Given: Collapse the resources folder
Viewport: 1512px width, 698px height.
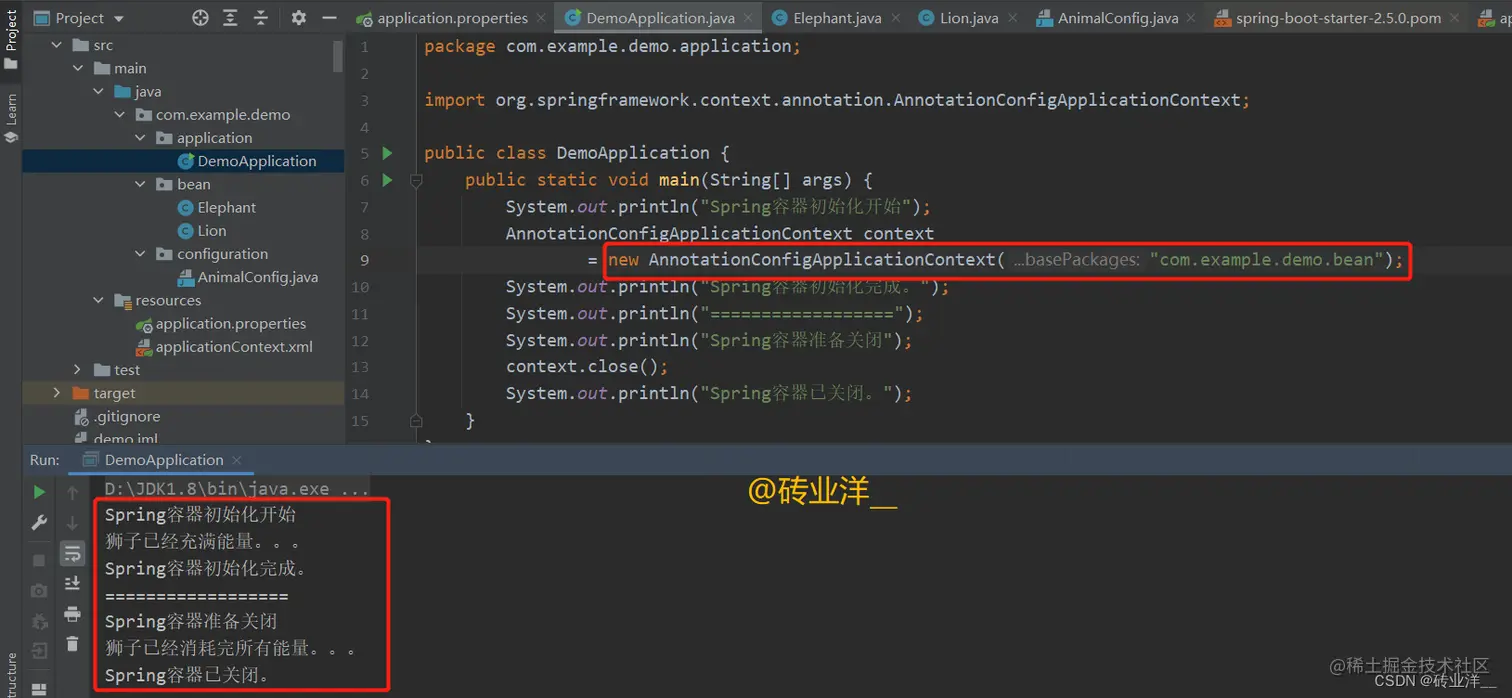Looking at the screenshot, I should click(x=98, y=300).
